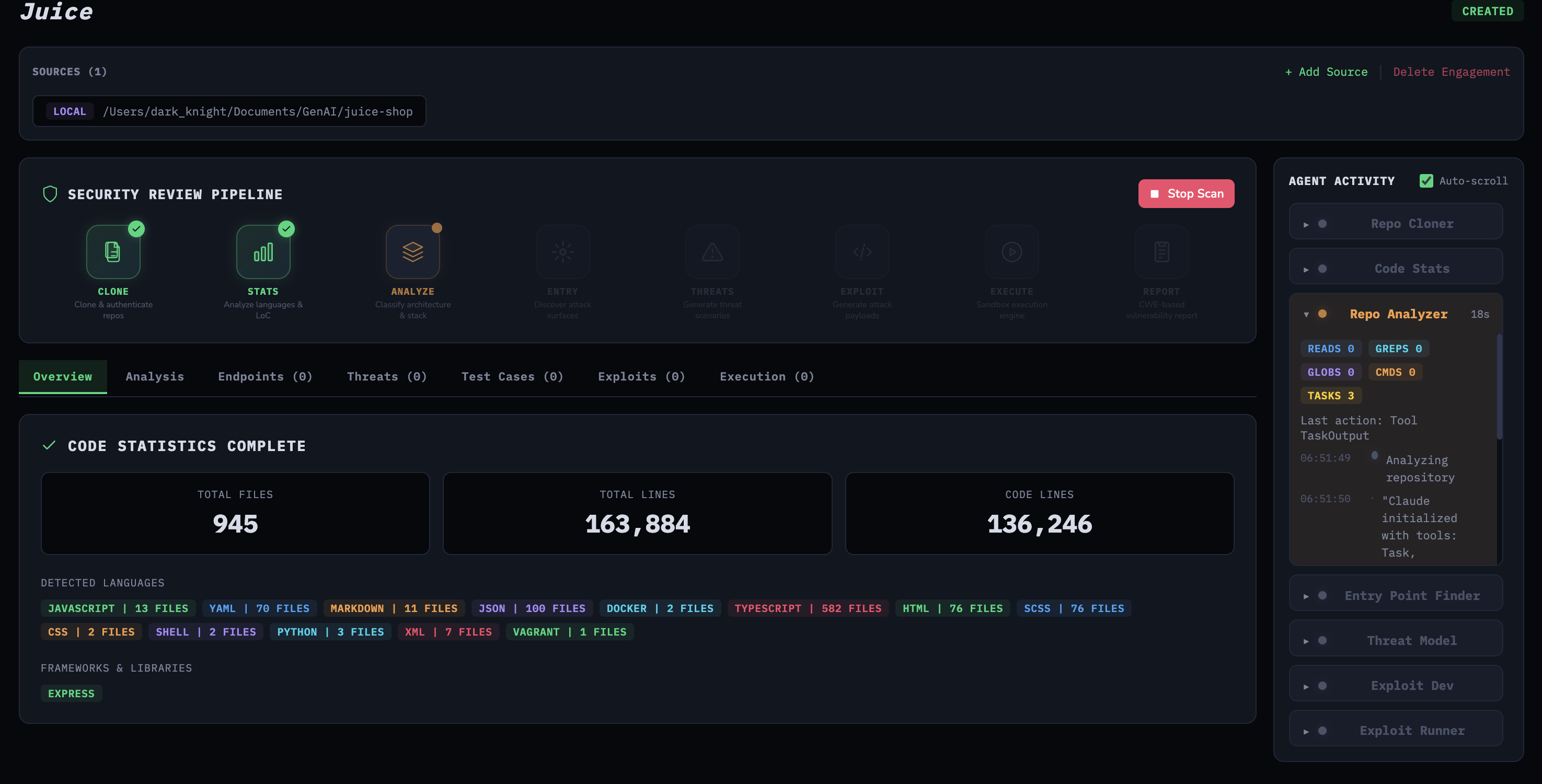Click the shield icon beside Security Review Pipeline
The height and width of the screenshot is (784, 1542).
coord(50,194)
